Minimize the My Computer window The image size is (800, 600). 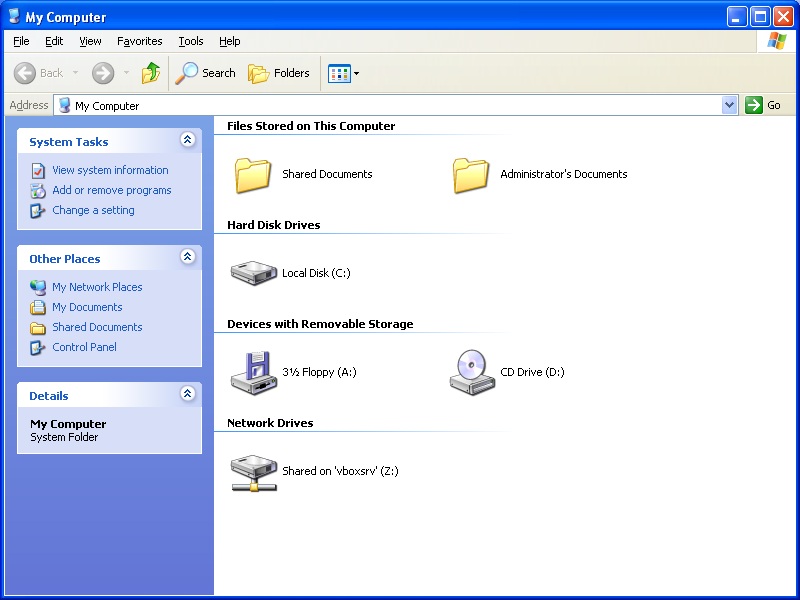pos(736,17)
